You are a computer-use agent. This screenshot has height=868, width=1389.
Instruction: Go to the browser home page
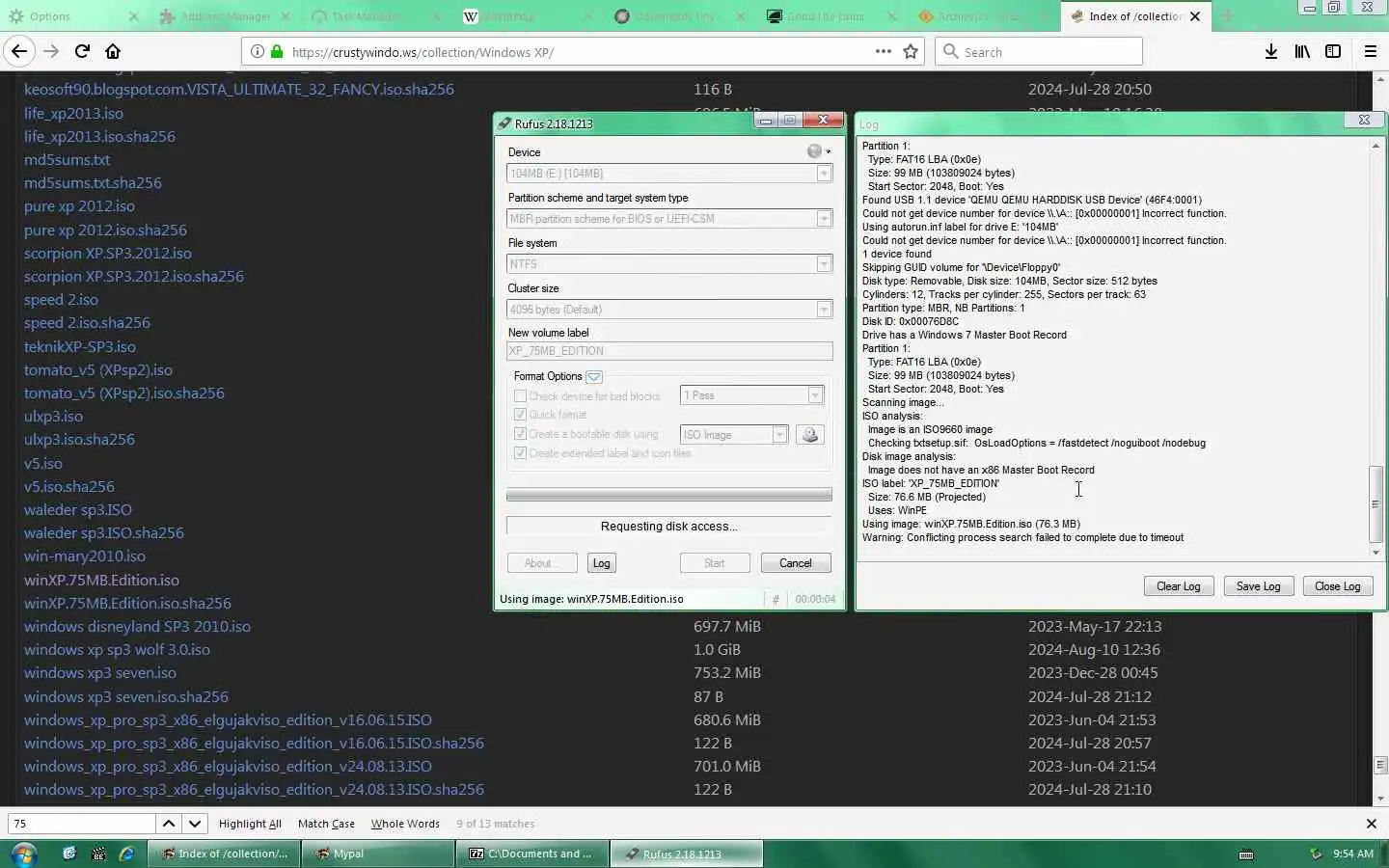point(113,51)
